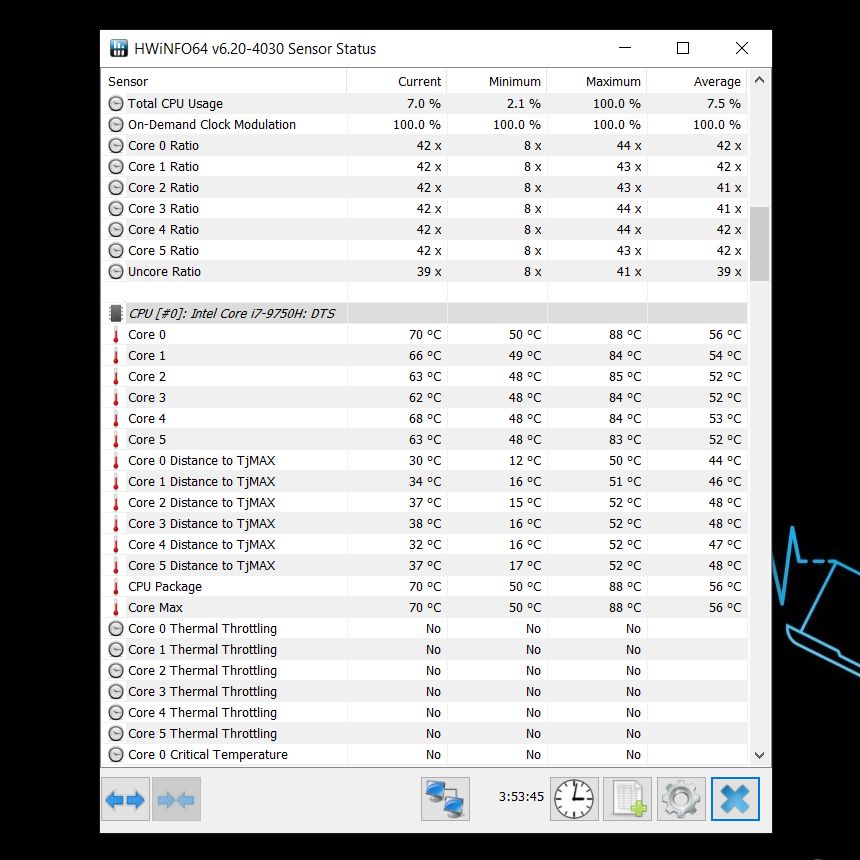
Task: Click the Total CPU Usage average value 7.5 %
Action: tap(724, 104)
